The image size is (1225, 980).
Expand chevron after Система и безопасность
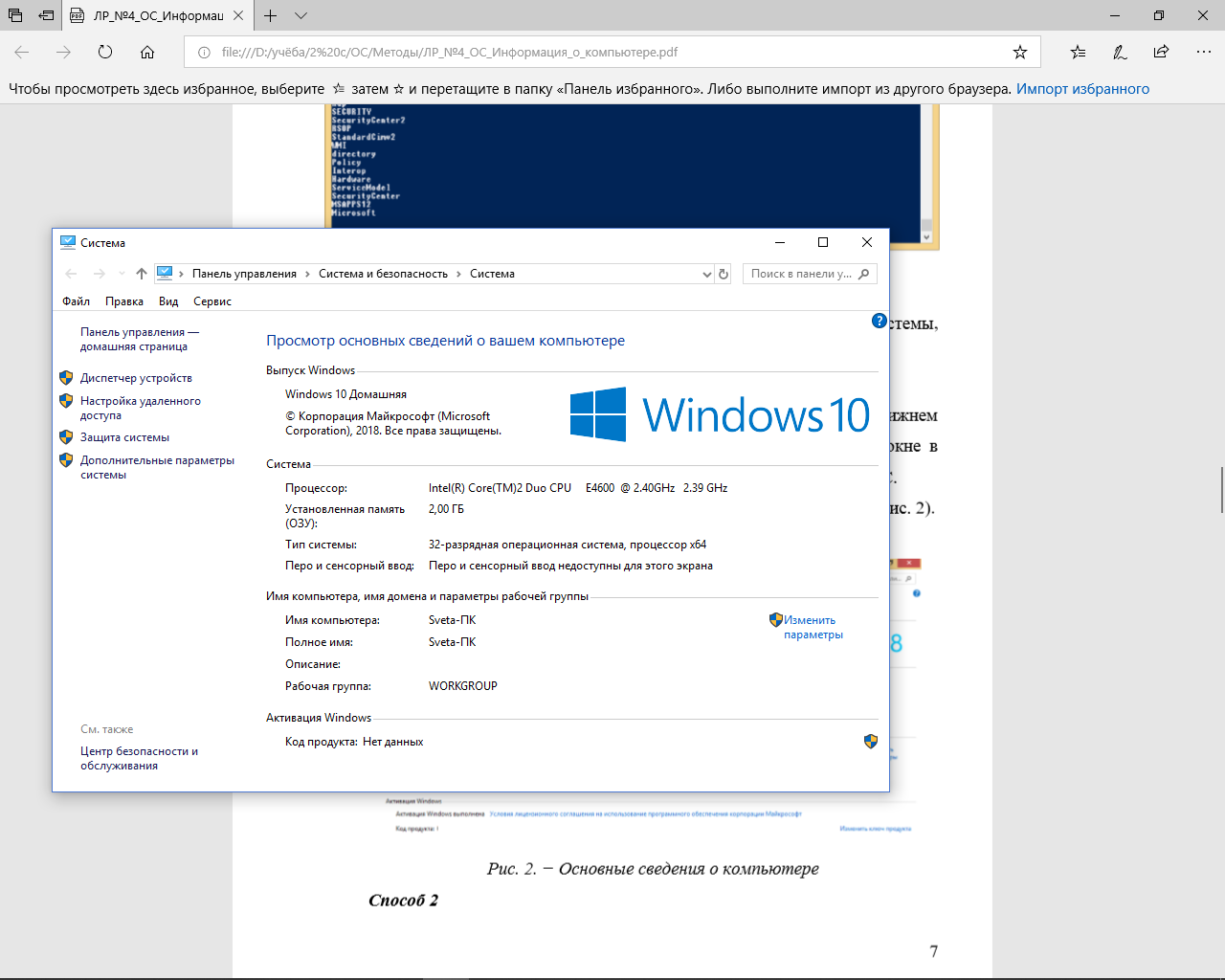[458, 275]
